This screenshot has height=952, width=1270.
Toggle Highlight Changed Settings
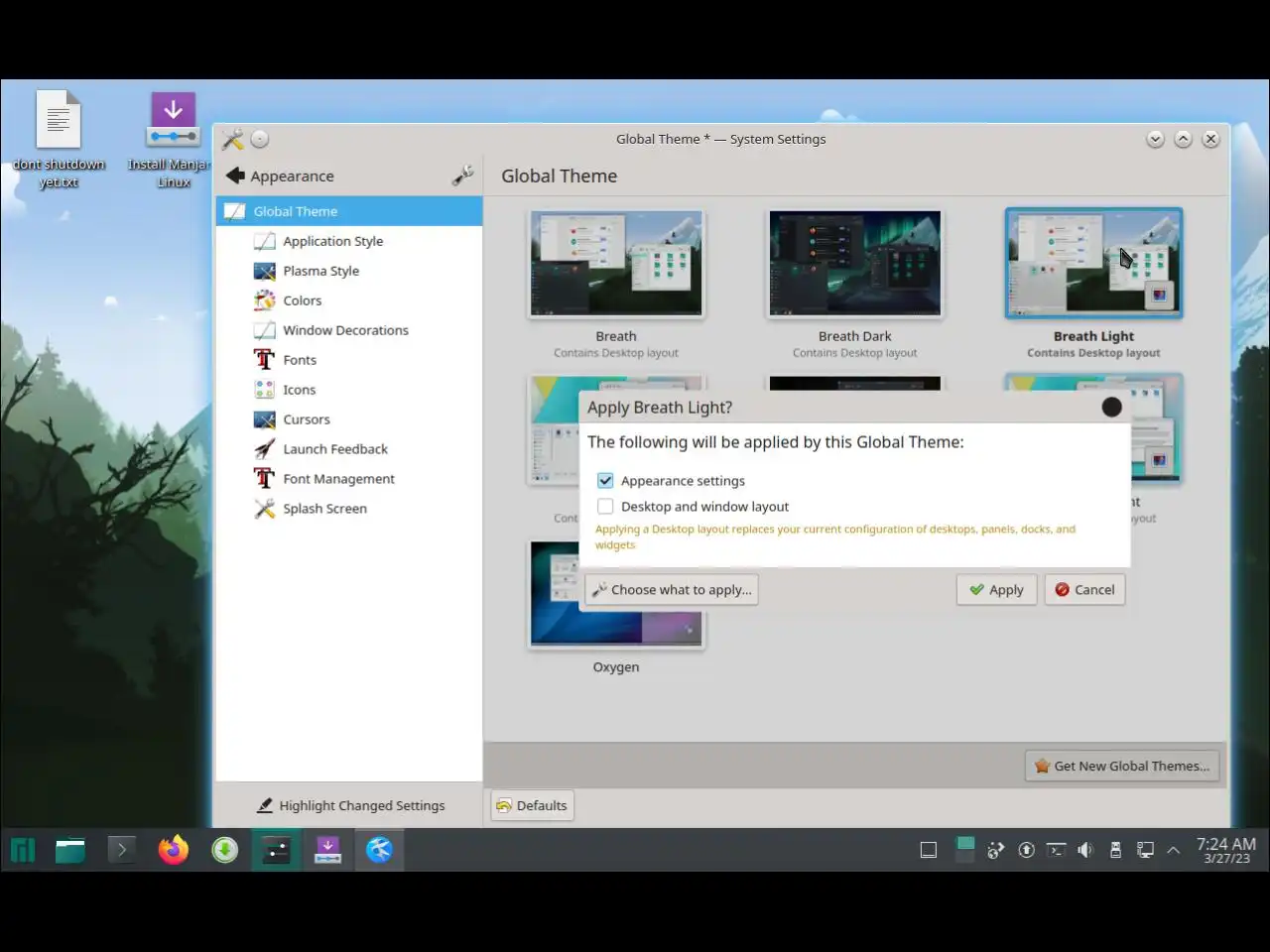point(350,805)
